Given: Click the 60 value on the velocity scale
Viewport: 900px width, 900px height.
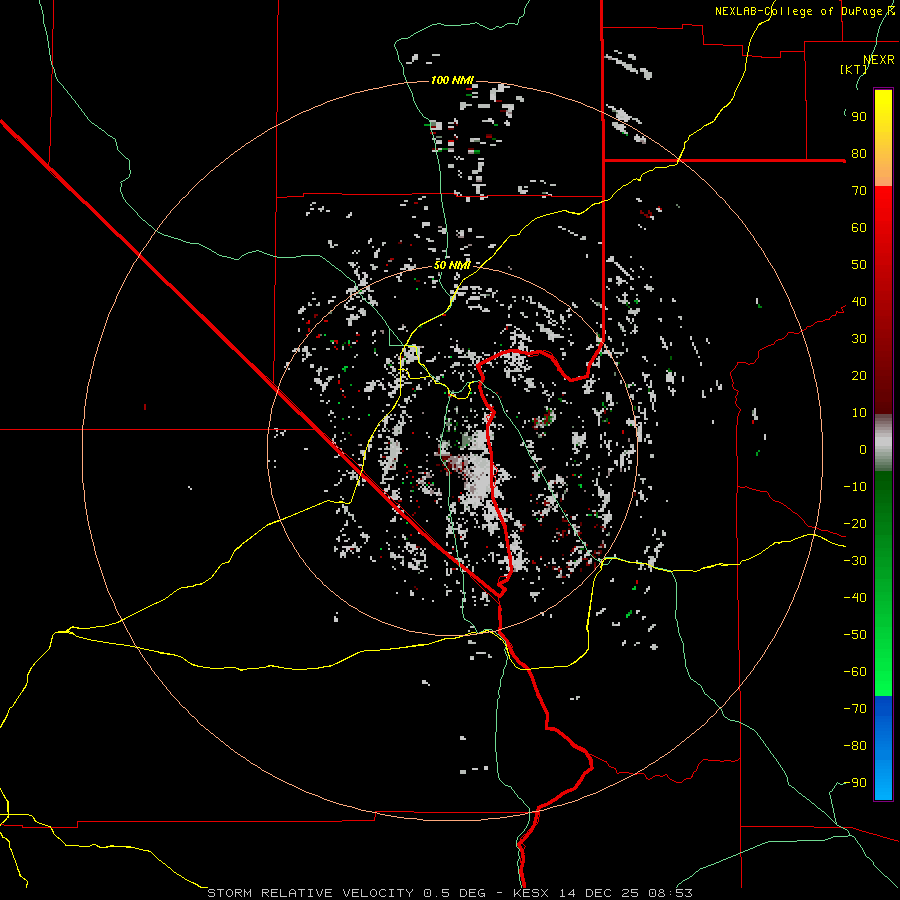Looking at the screenshot, I should tap(859, 228).
